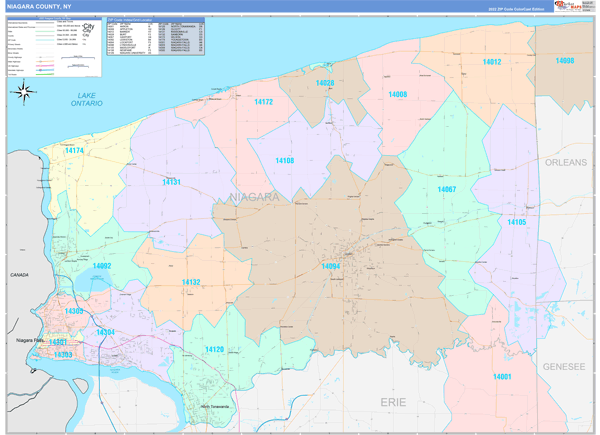
Task: Select ZIP code 14131 label
Action: click(171, 182)
